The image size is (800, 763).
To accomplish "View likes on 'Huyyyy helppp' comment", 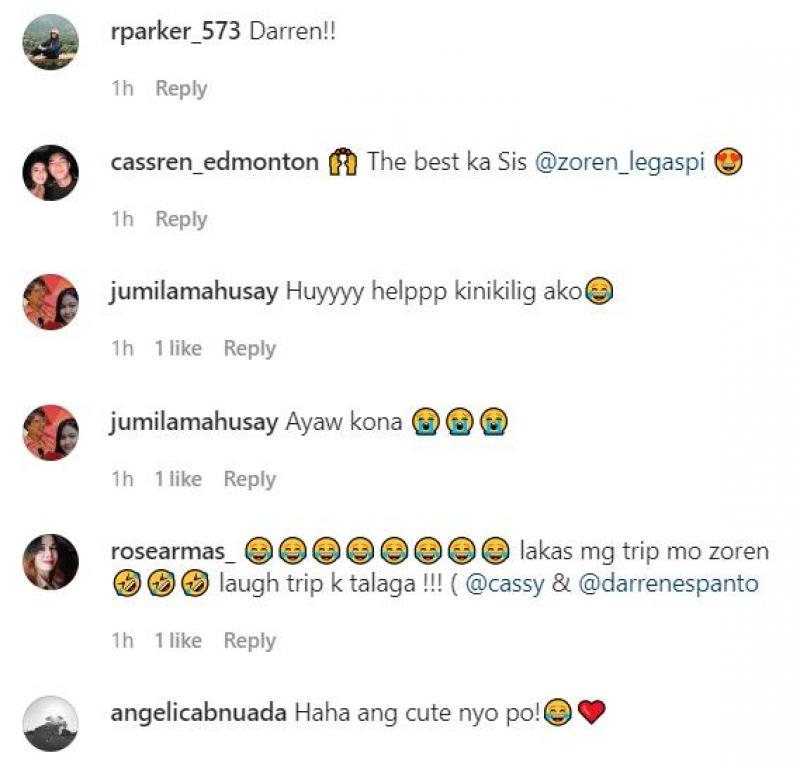I will [x=179, y=349].
